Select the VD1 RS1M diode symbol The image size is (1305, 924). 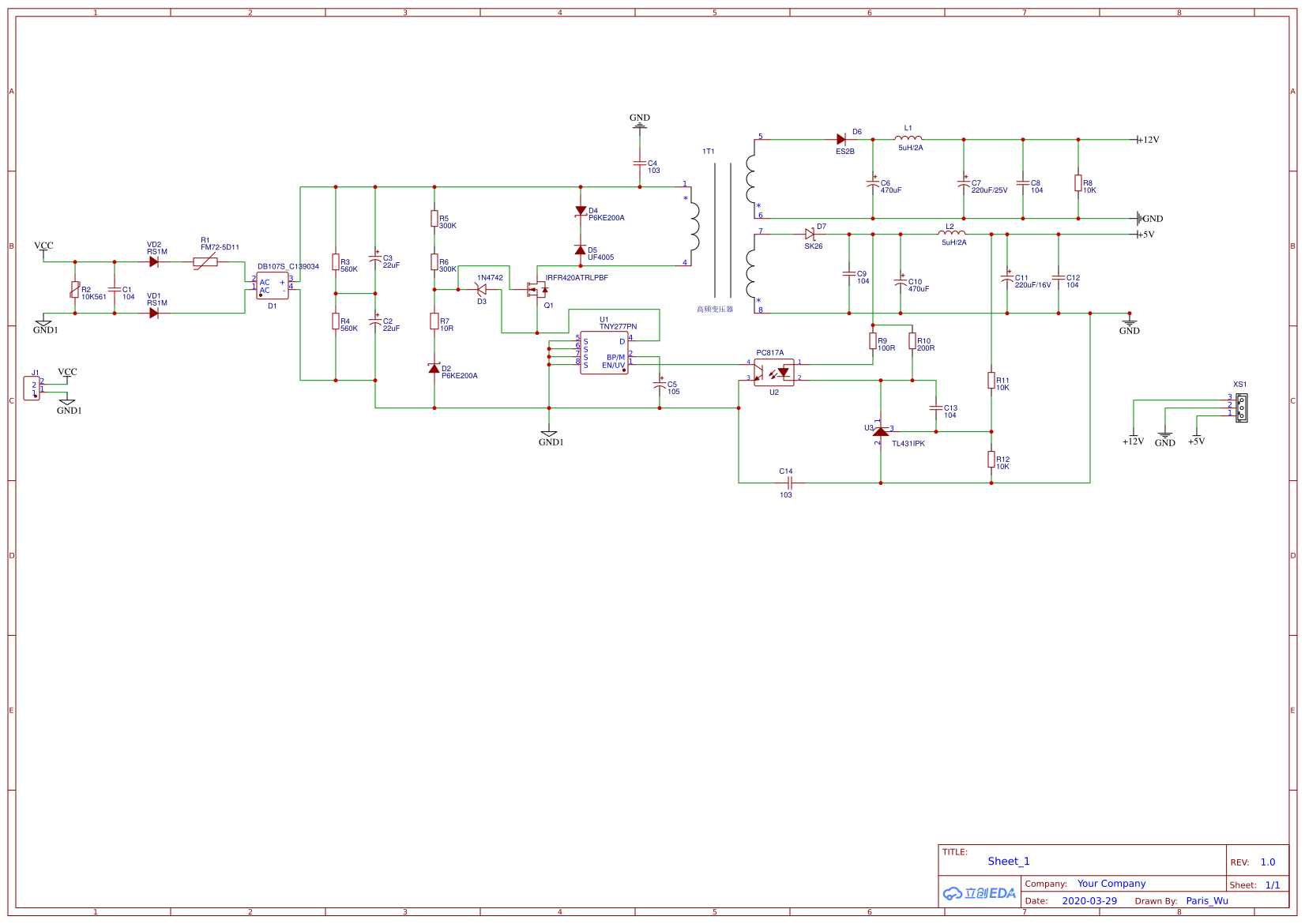(x=154, y=313)
